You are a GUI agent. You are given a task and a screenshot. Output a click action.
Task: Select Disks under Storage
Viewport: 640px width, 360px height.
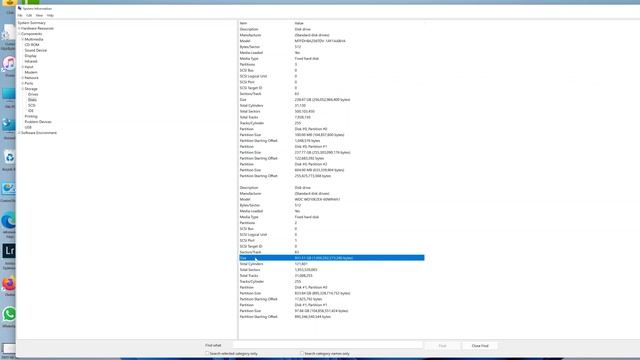coord(32,100)
